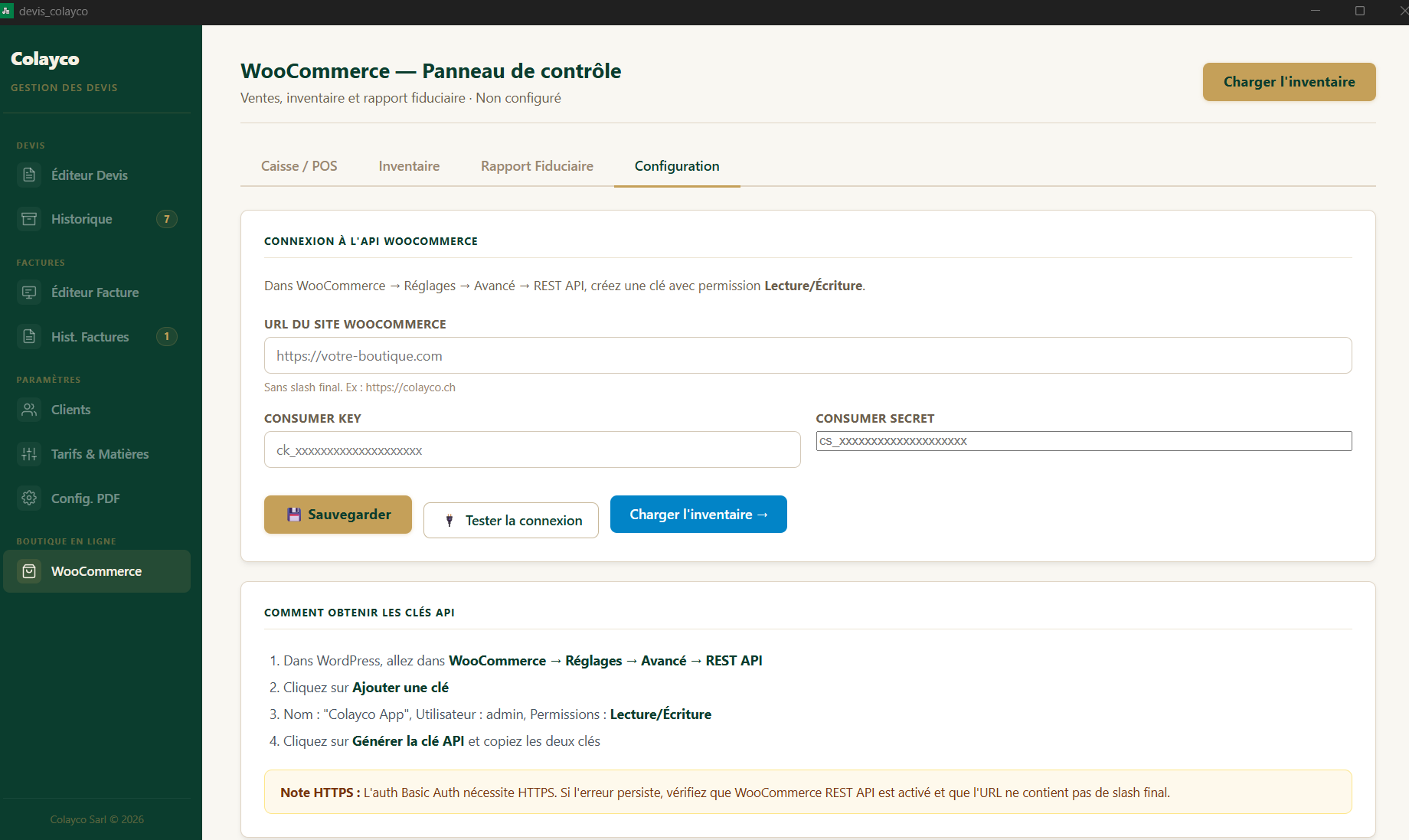The height and width of the screenshot is (840, 1409).
Task: Click the Colayco logo text
Action: click(45, 59)
